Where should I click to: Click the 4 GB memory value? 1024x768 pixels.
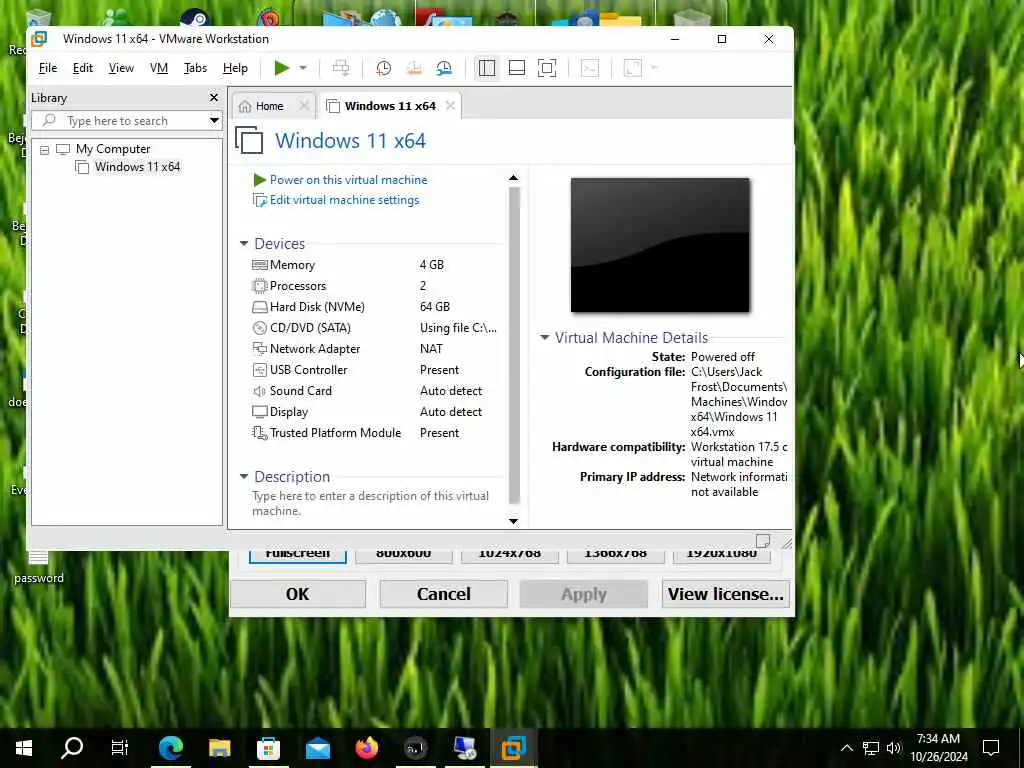(432, 264)
